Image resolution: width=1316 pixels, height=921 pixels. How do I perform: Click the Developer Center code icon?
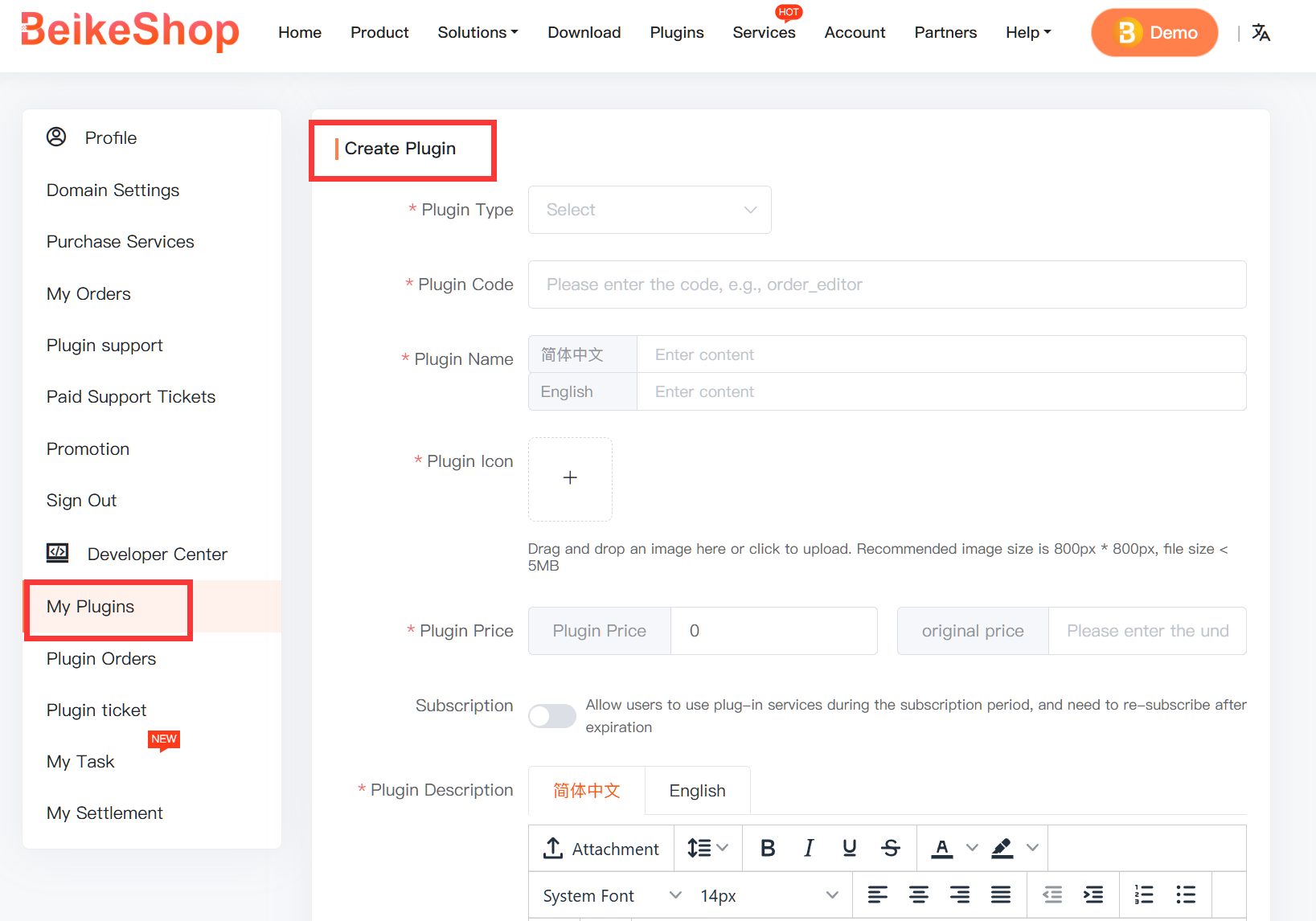[57, 553]
